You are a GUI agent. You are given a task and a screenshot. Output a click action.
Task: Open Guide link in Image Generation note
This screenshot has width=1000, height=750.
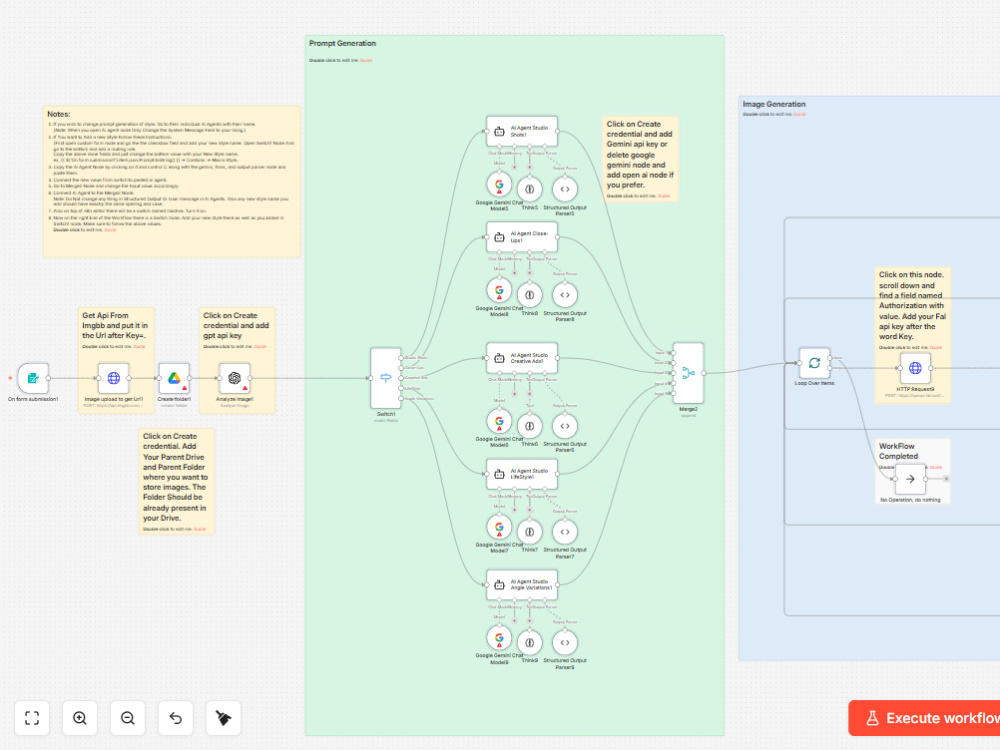800,114
